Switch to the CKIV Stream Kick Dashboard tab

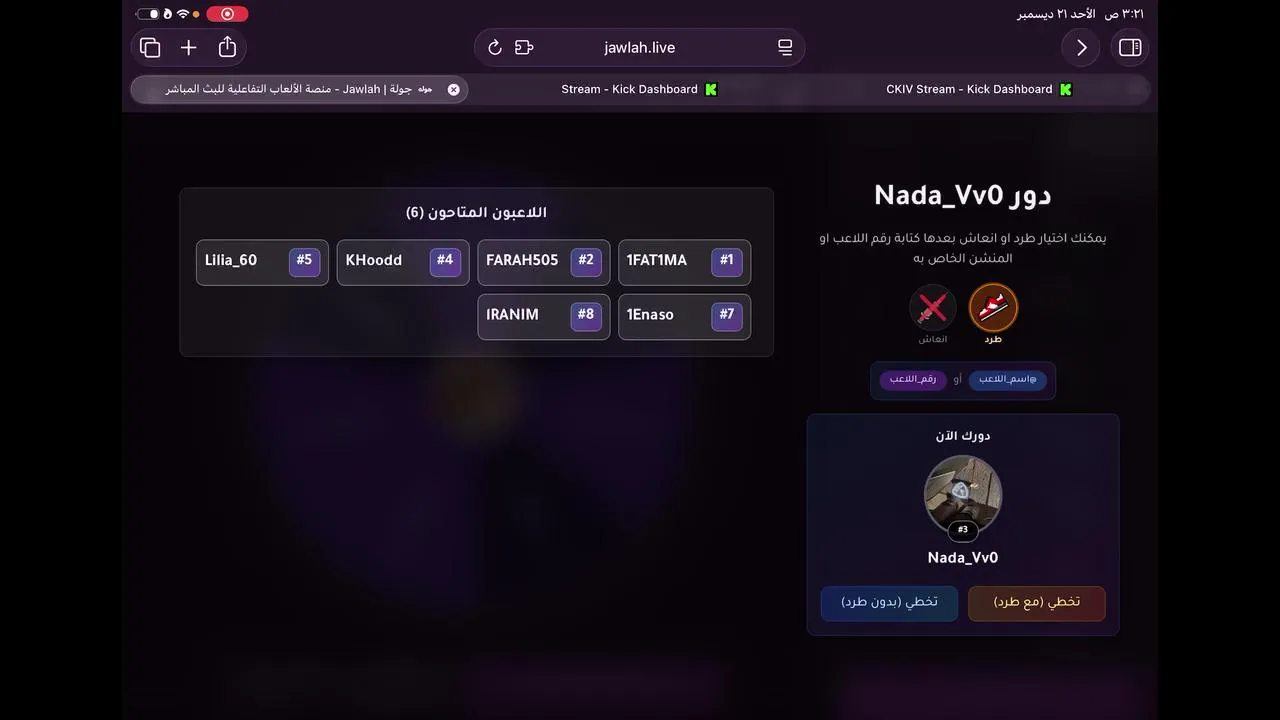pos(979,89)
